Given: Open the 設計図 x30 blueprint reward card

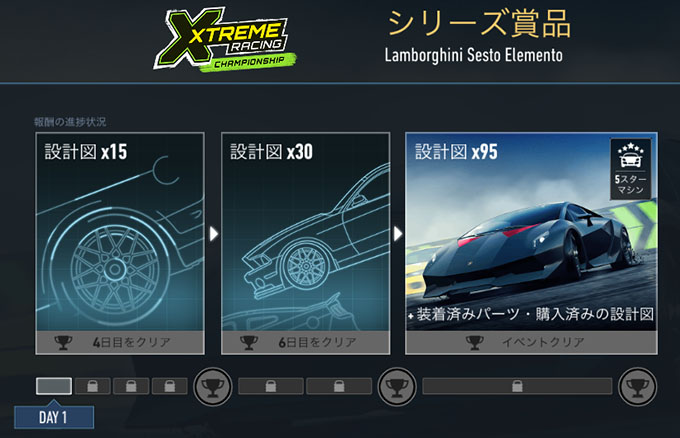Looking at the screenshot, I should [305, 243].
